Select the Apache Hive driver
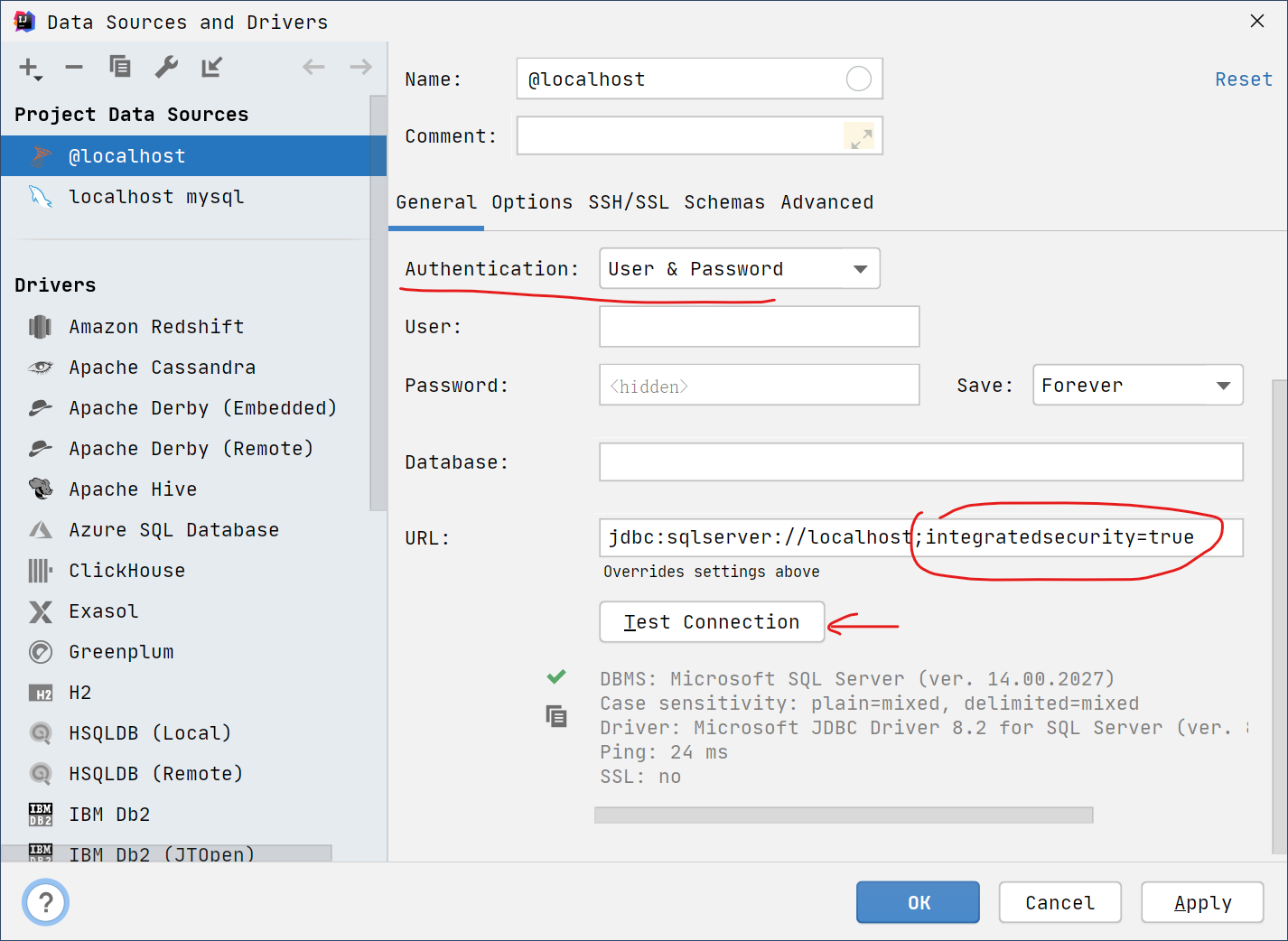1288x941 pixels. point(133,489)
